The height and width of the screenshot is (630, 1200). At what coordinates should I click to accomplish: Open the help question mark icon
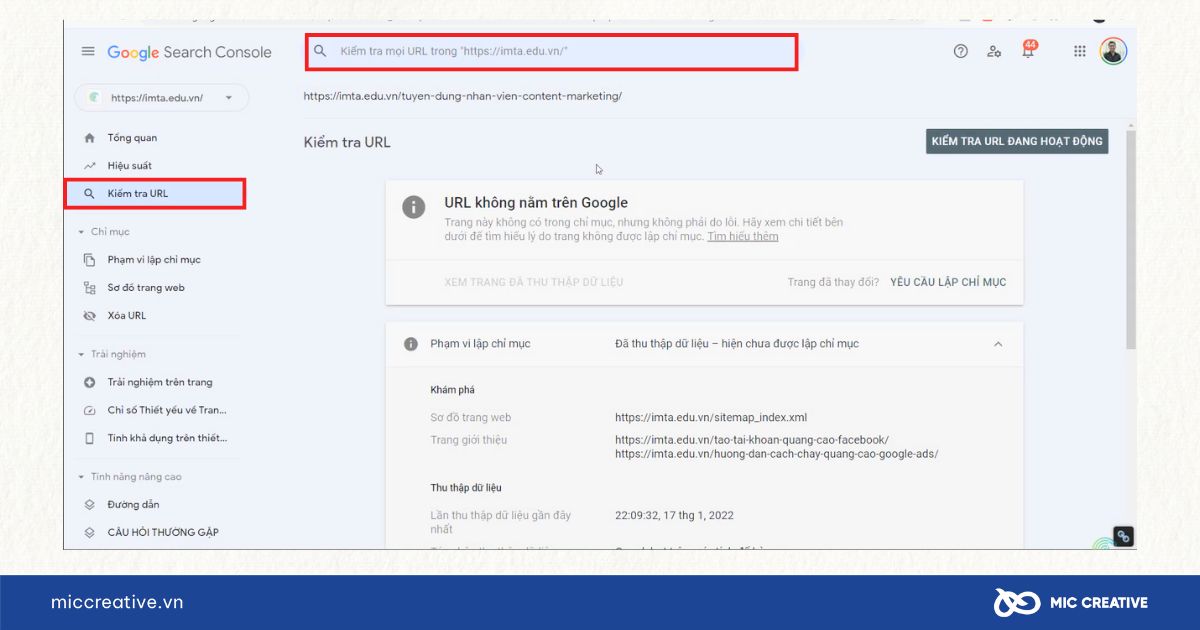[961, 51]
